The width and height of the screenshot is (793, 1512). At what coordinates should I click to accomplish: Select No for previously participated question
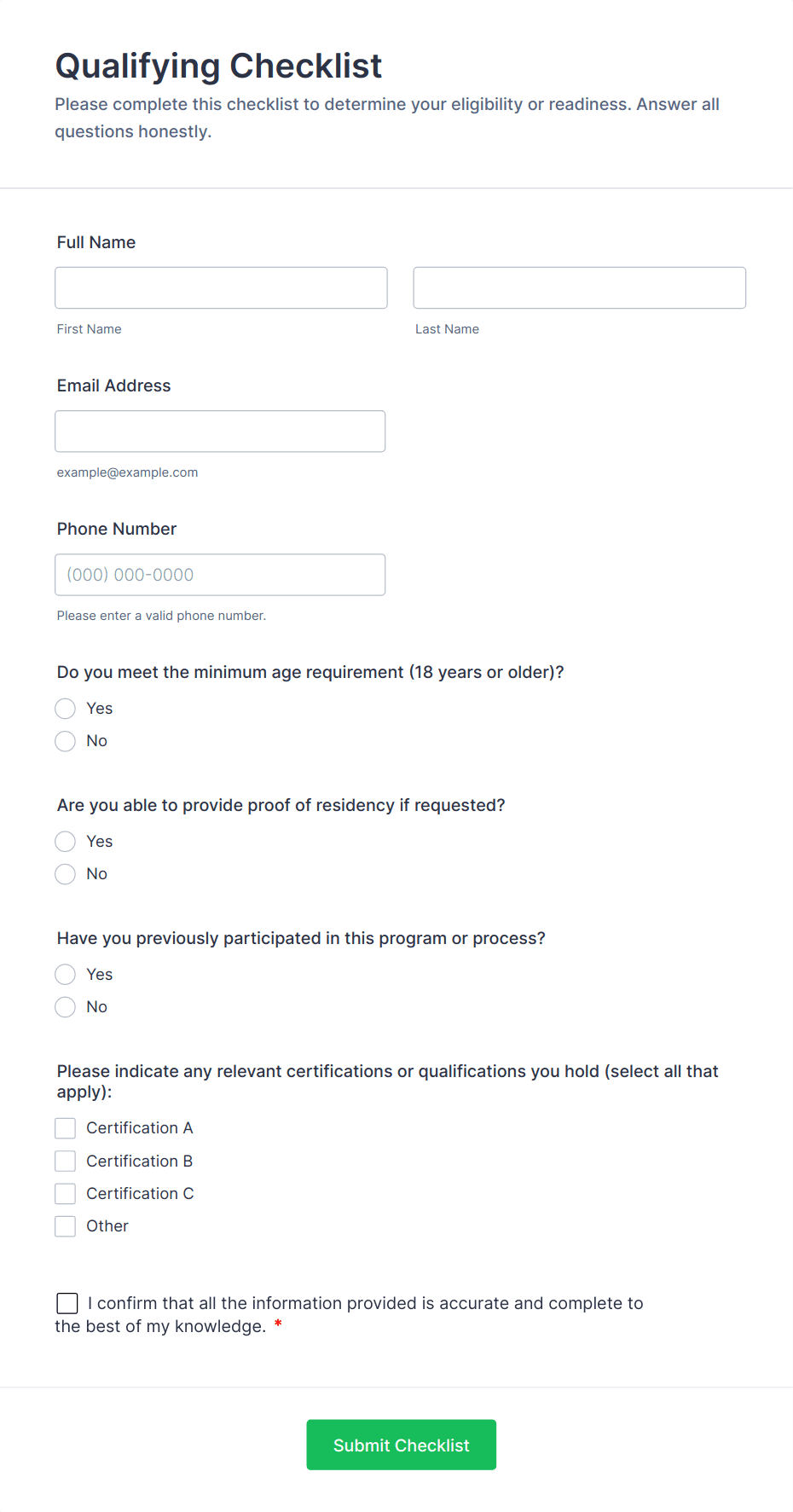click(x=66, y=1007)
